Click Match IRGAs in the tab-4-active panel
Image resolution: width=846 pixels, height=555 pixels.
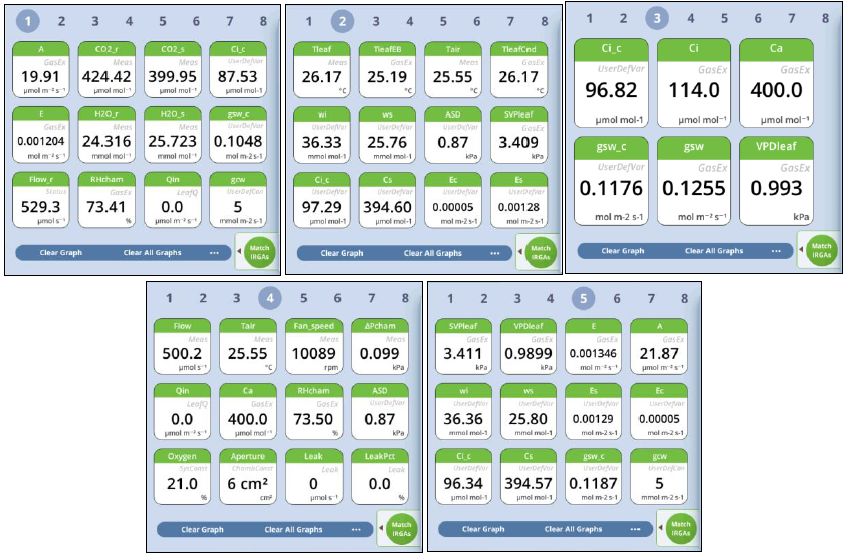click(401, 529)
